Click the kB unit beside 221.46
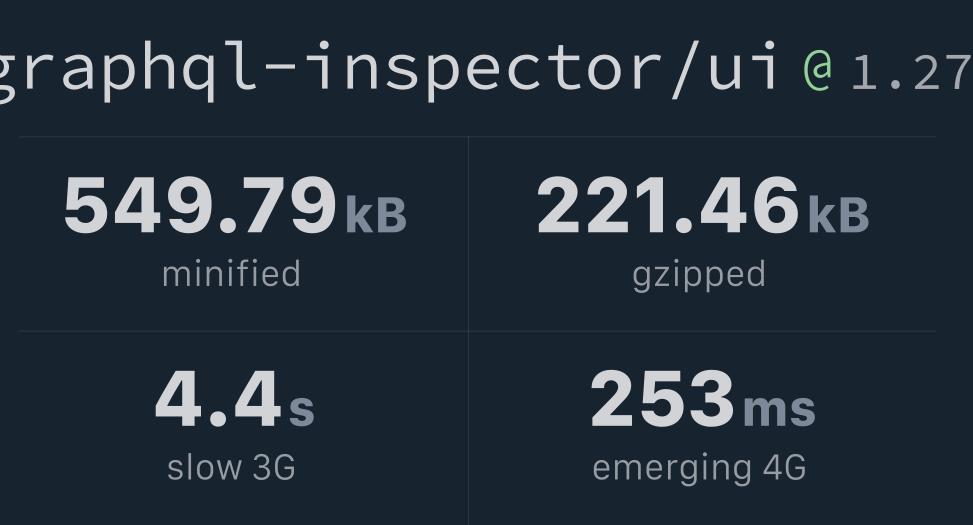Viewport: 973px width, 525px height. [x=838, y=215]
